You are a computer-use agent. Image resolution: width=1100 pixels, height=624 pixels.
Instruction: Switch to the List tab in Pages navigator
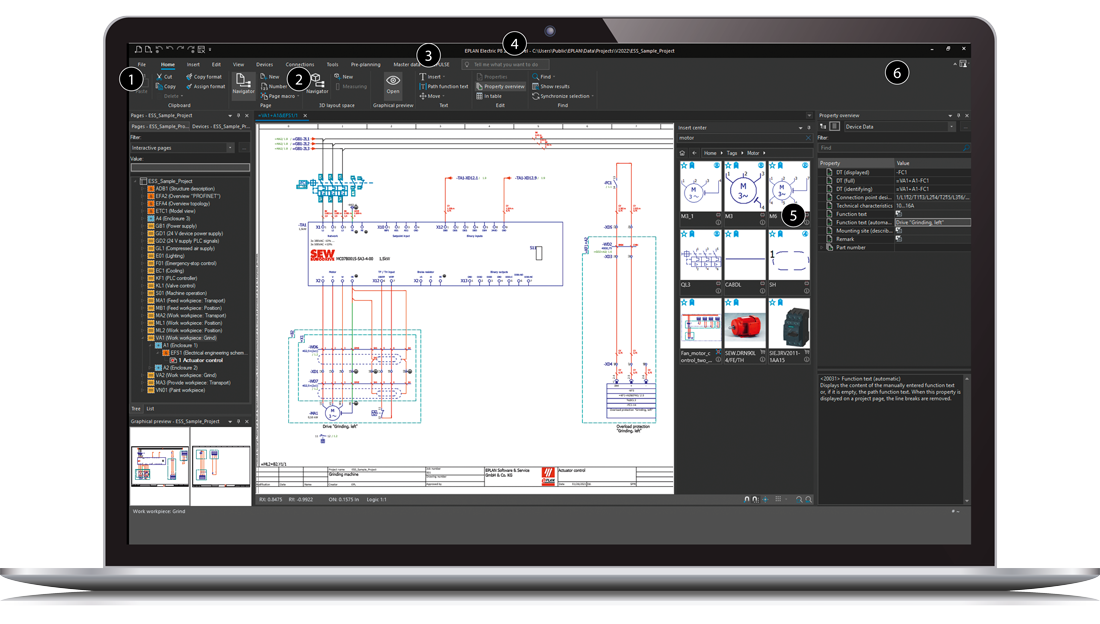[150, 408]
